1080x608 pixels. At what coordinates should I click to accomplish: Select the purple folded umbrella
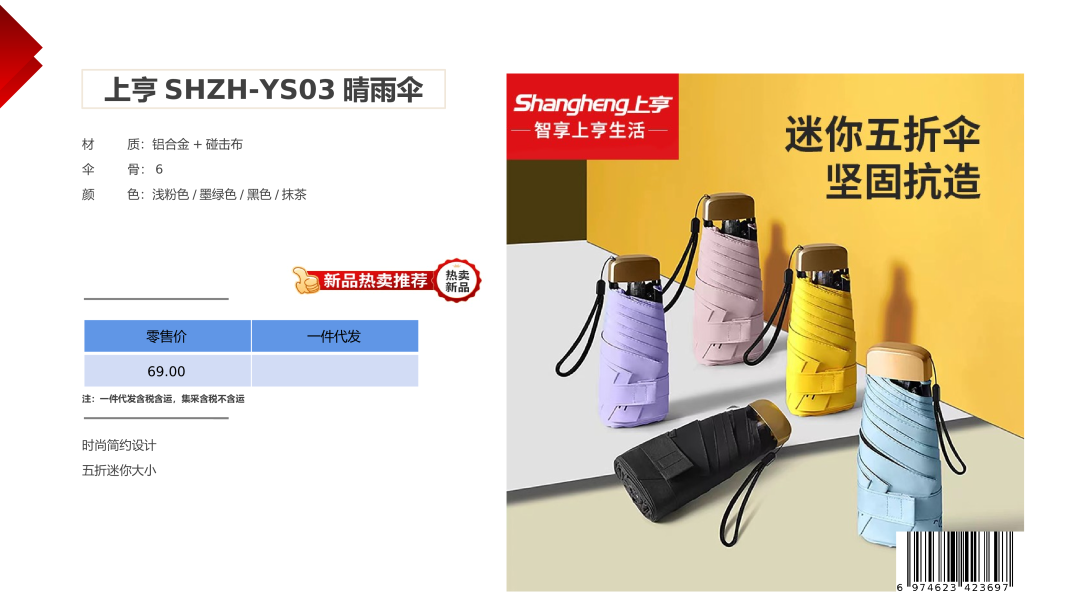(x=628, y=341)
